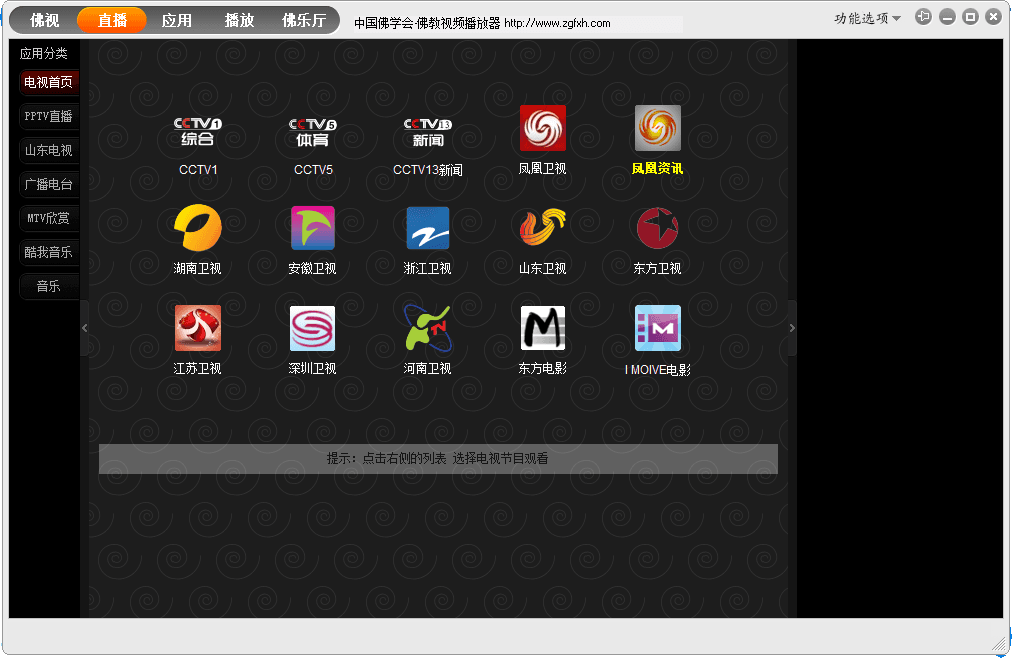Click the 音乐 sidebar entry

[x=48, y=286]
